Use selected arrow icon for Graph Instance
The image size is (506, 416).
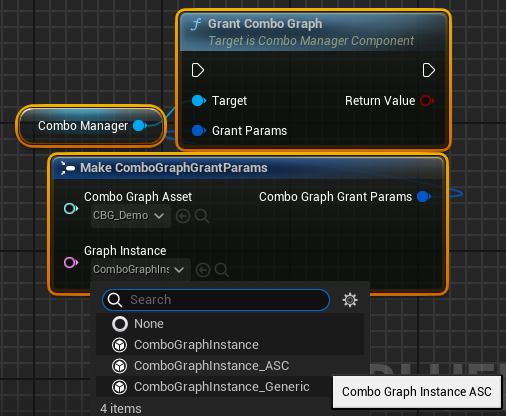(x=203, y=270)
